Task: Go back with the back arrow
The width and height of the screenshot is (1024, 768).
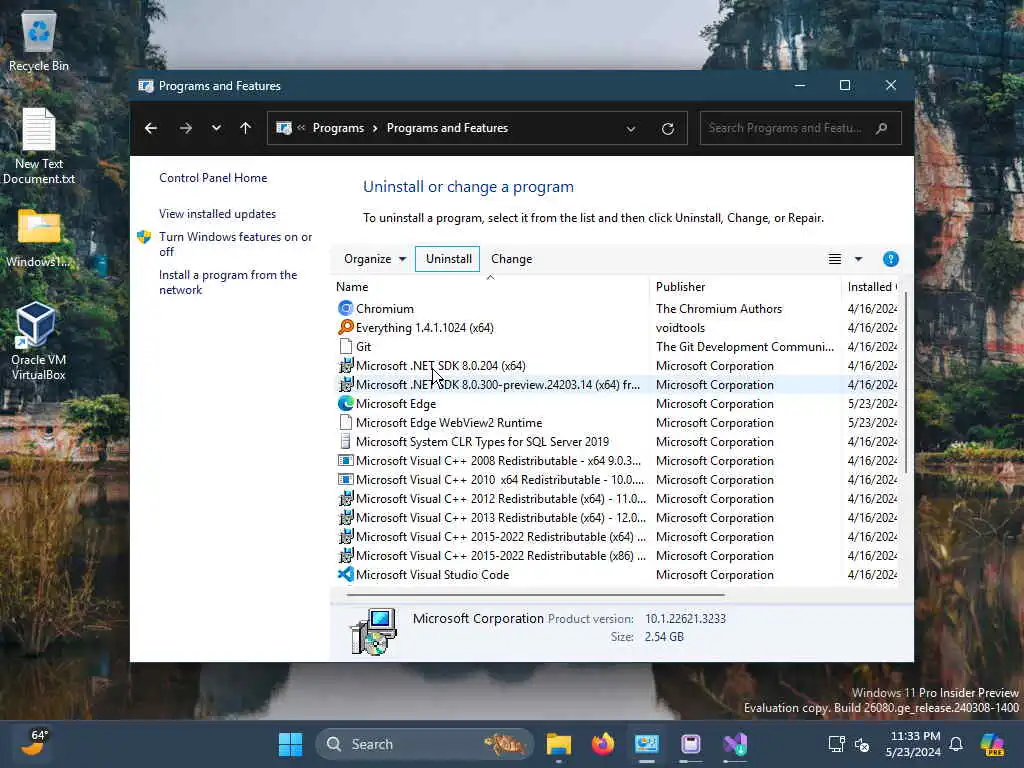Action: tap(151, 128)
